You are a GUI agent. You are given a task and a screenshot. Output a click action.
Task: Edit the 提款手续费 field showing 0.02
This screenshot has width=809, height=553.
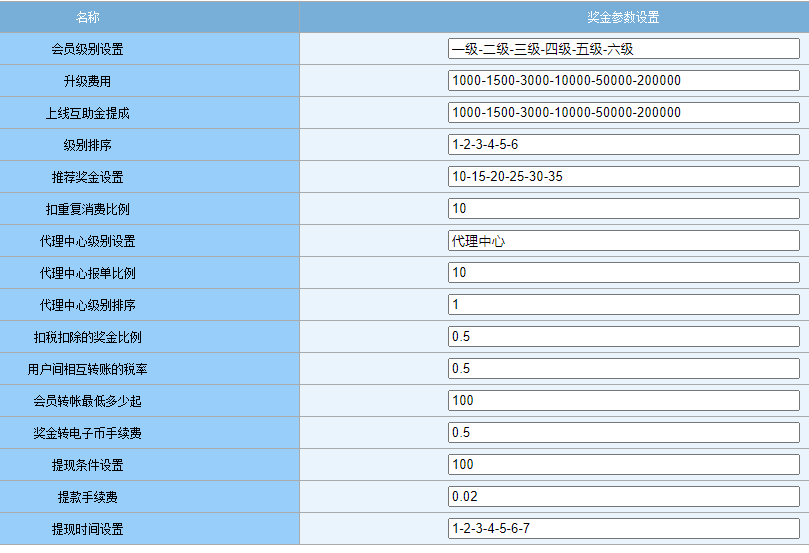[624, 497]
